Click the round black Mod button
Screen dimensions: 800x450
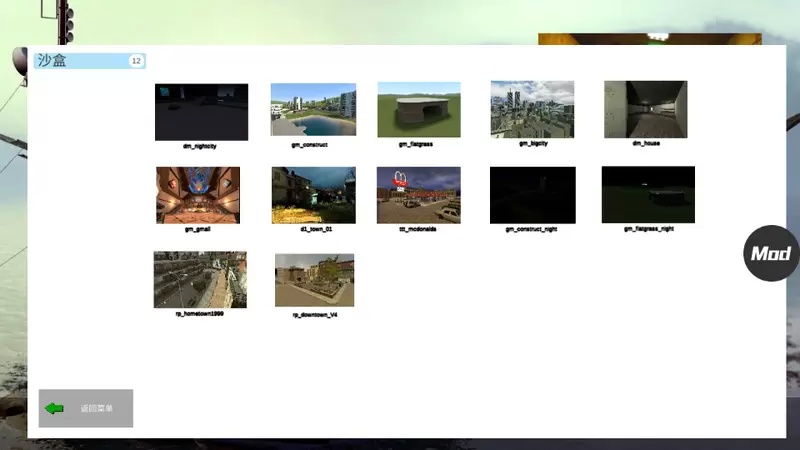tap(771, 253)
